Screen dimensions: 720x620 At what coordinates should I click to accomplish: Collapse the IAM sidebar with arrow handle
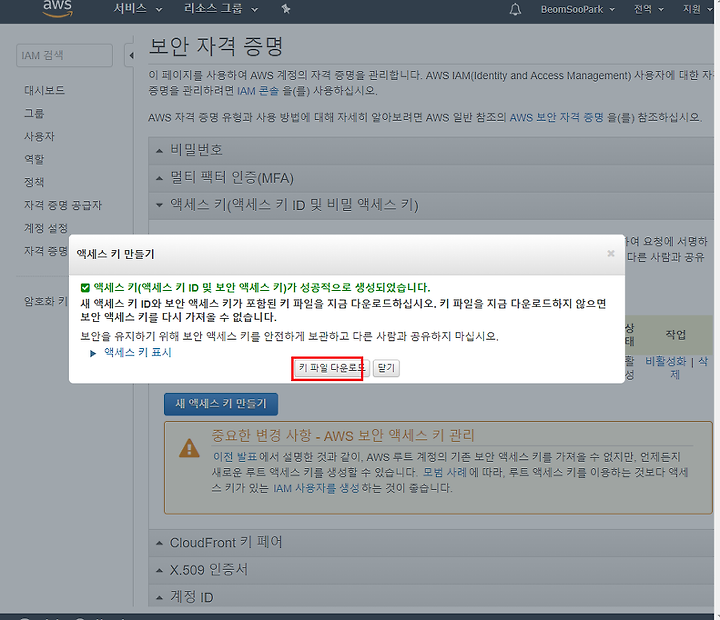click(130, 56)
